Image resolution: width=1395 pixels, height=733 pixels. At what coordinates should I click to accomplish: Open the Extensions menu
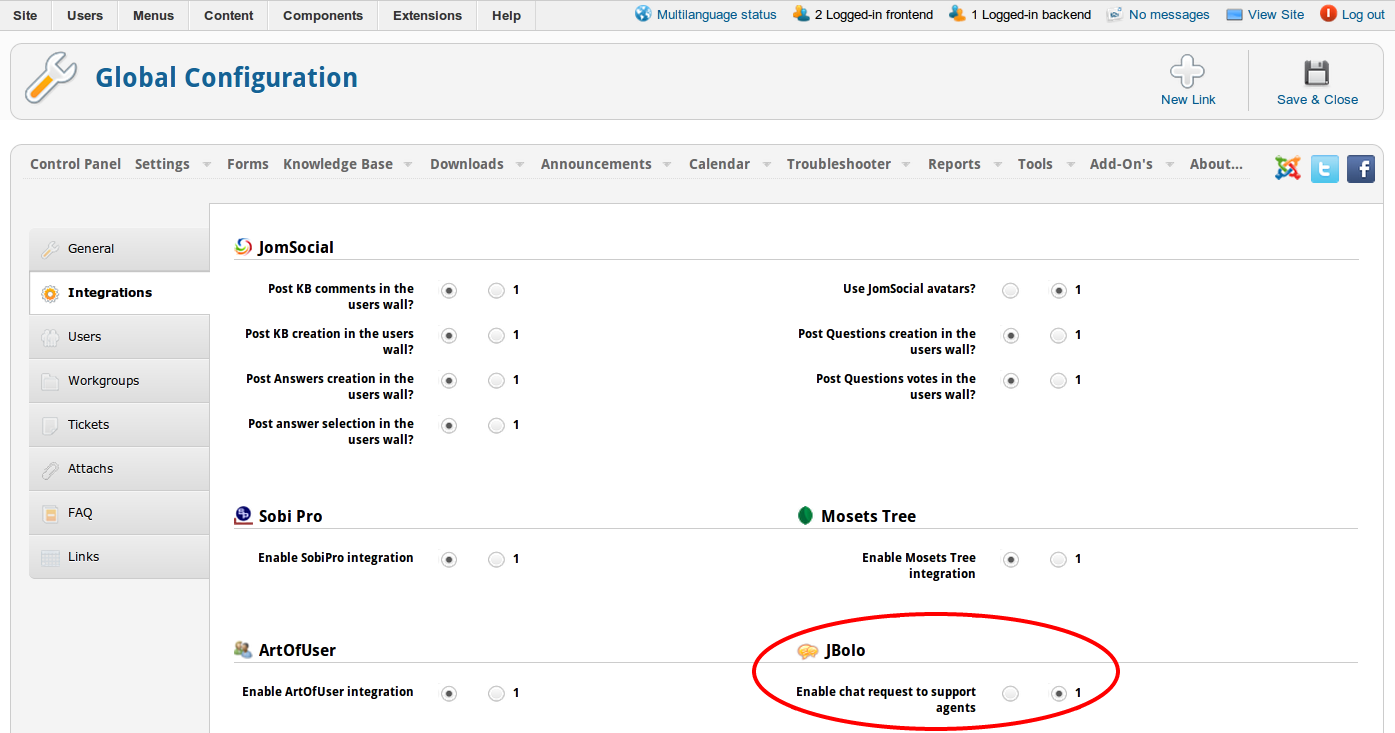(x=427, y=15)
